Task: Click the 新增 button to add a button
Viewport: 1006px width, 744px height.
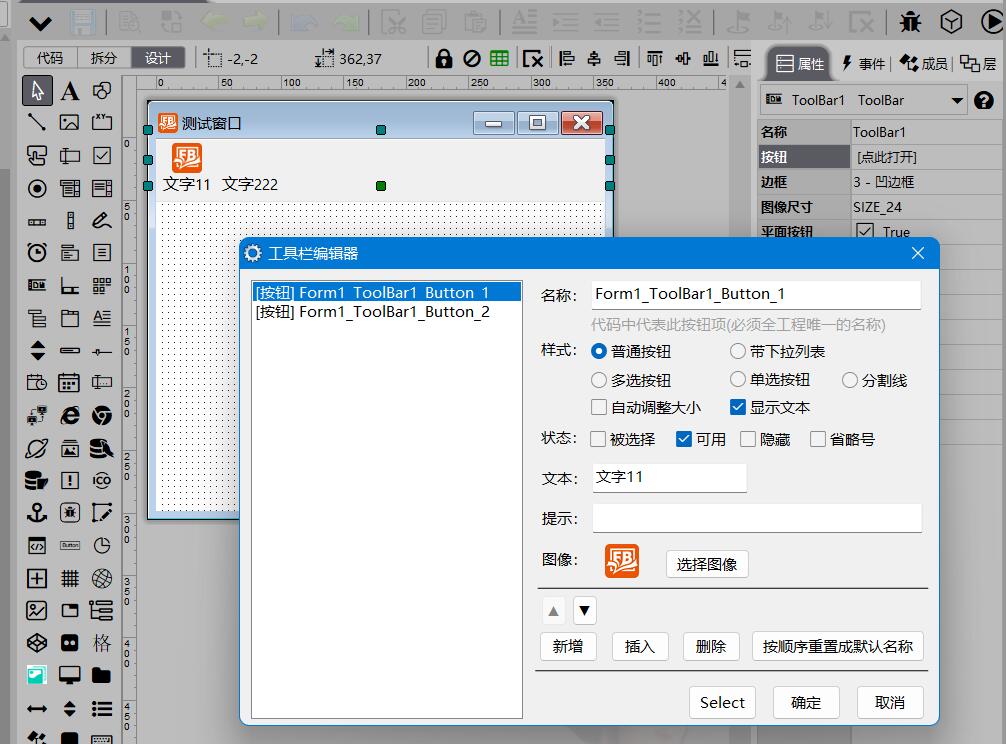Action: [x=568, y=646]
